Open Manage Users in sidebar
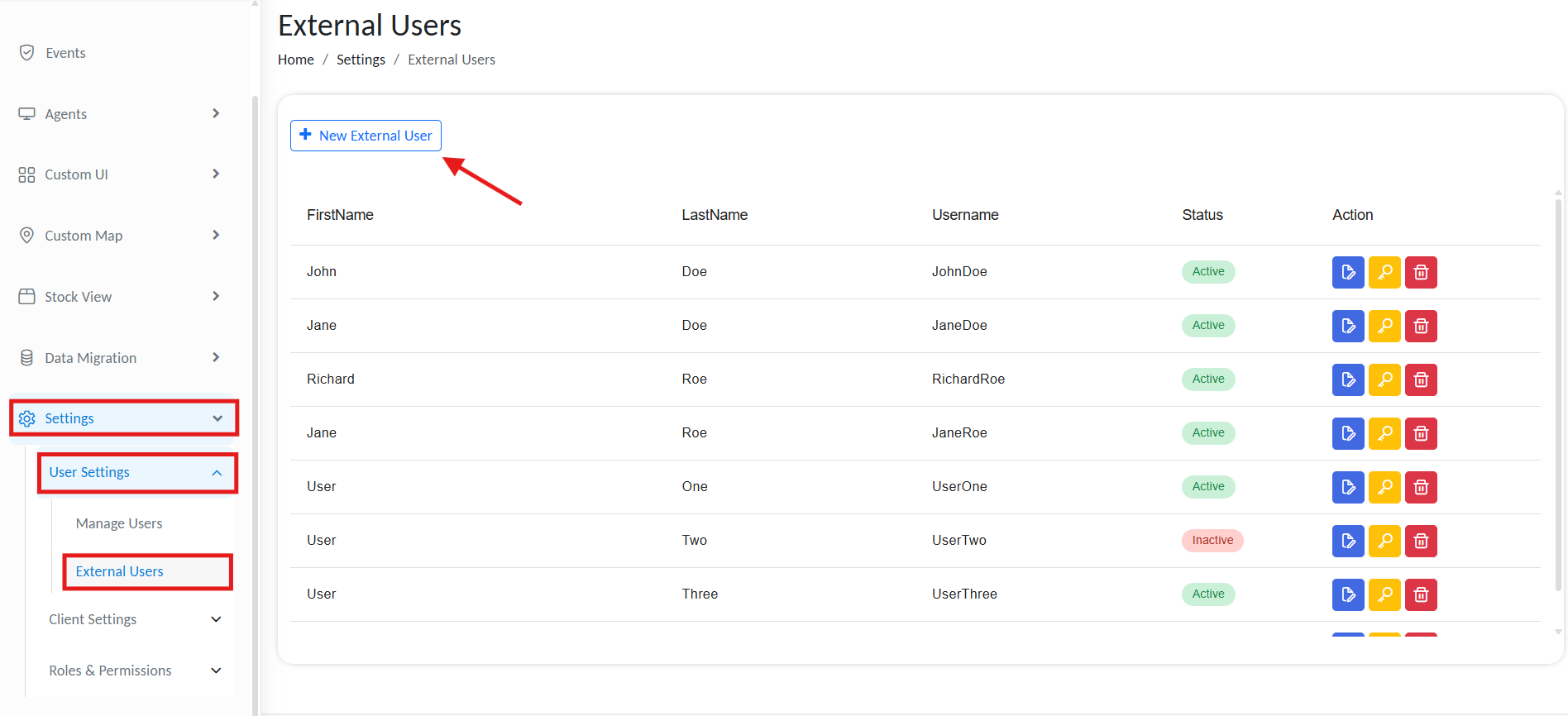 click(x=119, y=523)
